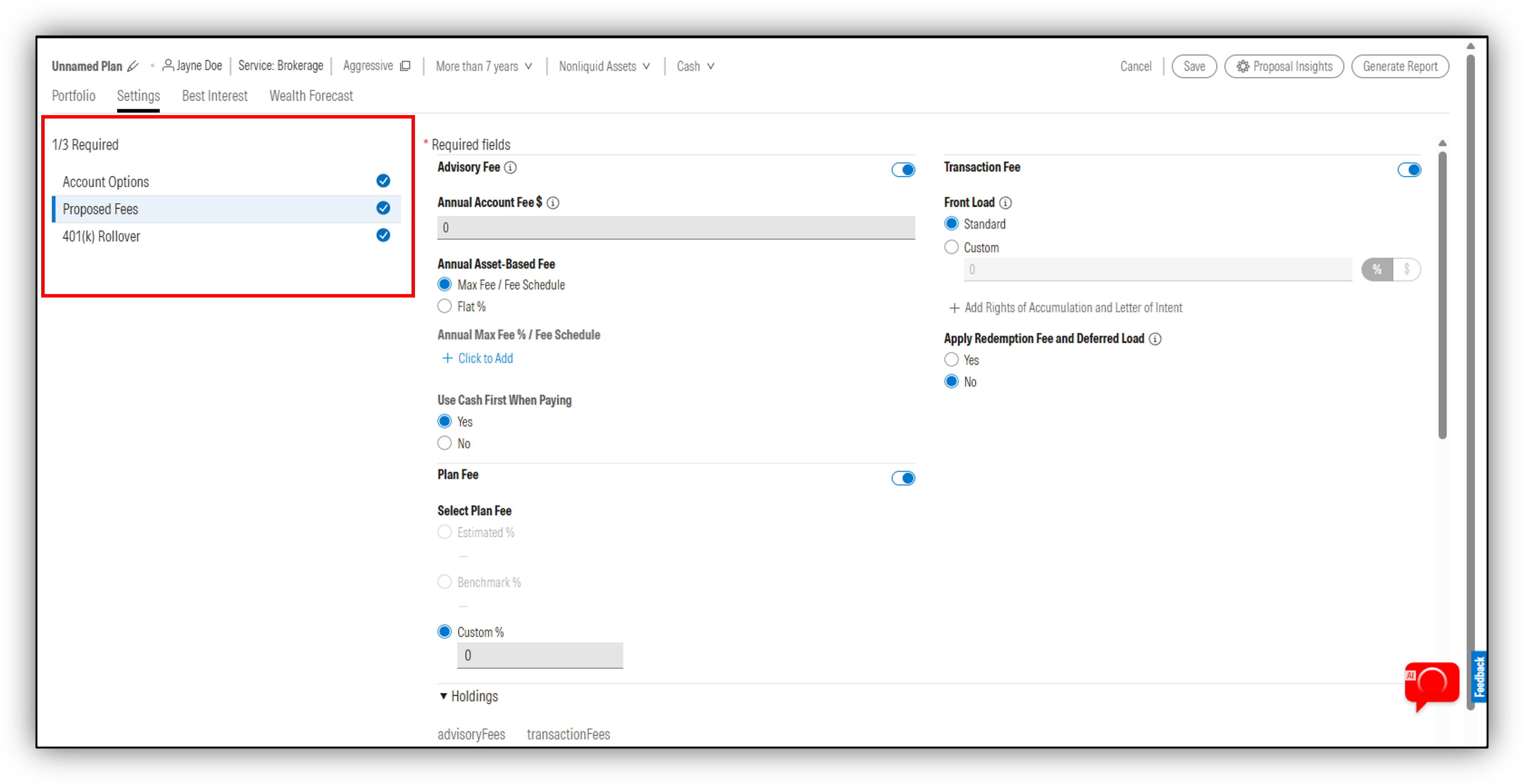Image resolution: width=1524 pixels, height=784 pixels.
Task: Click the copy icon next to Aggressive
Action: (405, 66)
